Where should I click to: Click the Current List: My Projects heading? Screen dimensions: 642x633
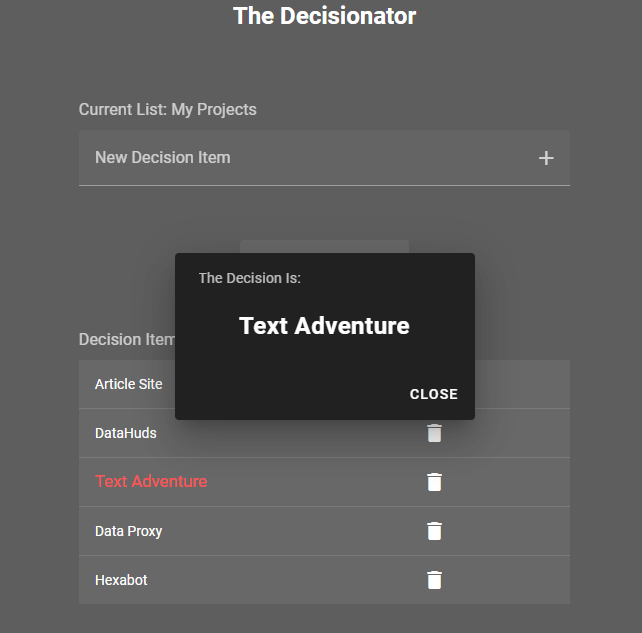coord(167,109)
